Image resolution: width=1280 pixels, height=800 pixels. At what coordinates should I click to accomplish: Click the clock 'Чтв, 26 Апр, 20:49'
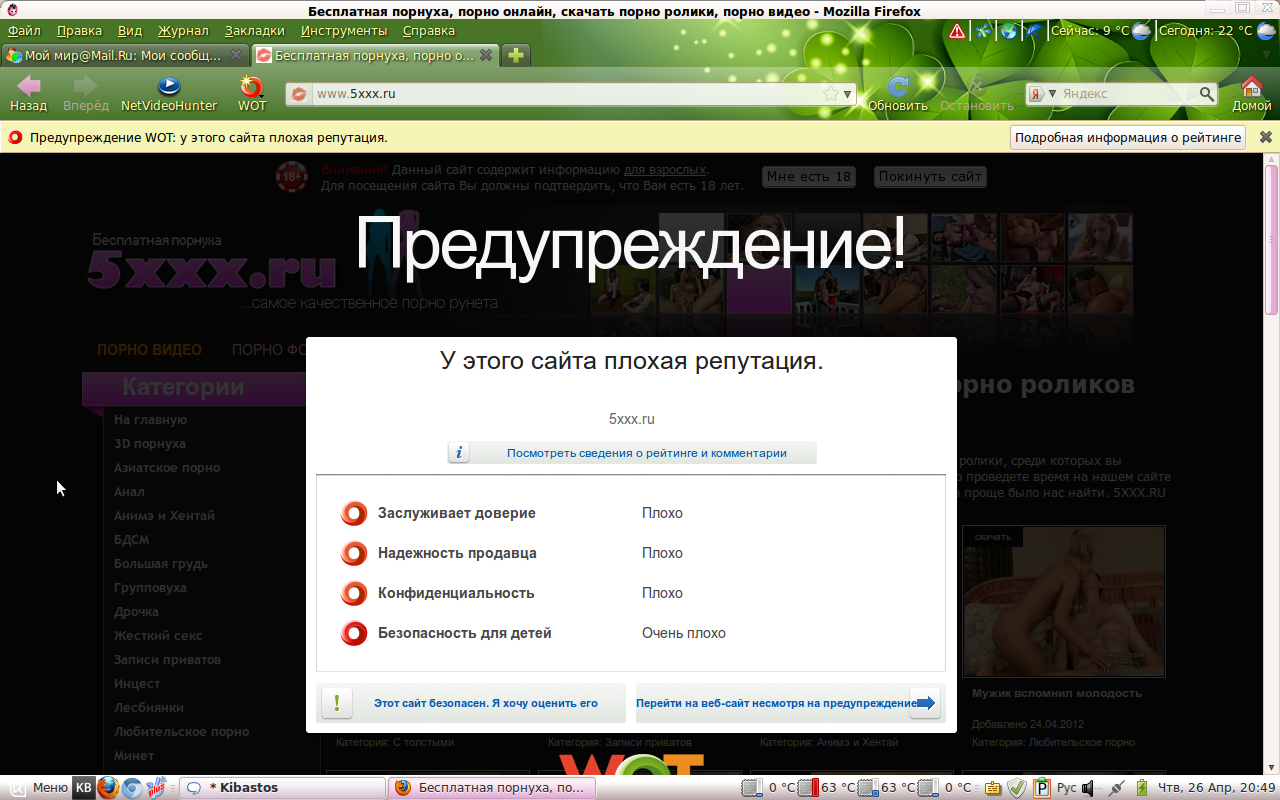coord(1216,788)
